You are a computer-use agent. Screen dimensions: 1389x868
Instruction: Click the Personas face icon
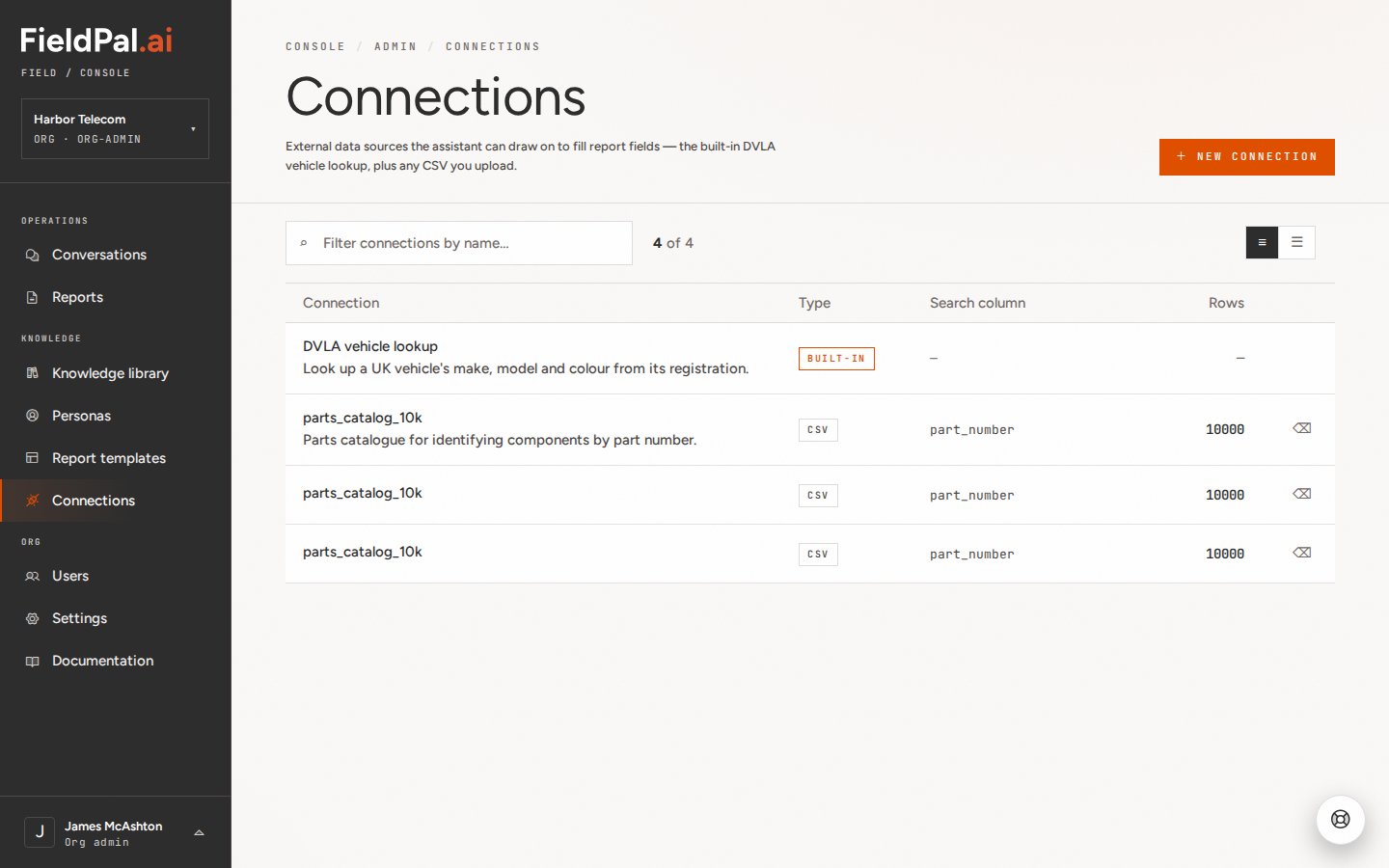32,416
